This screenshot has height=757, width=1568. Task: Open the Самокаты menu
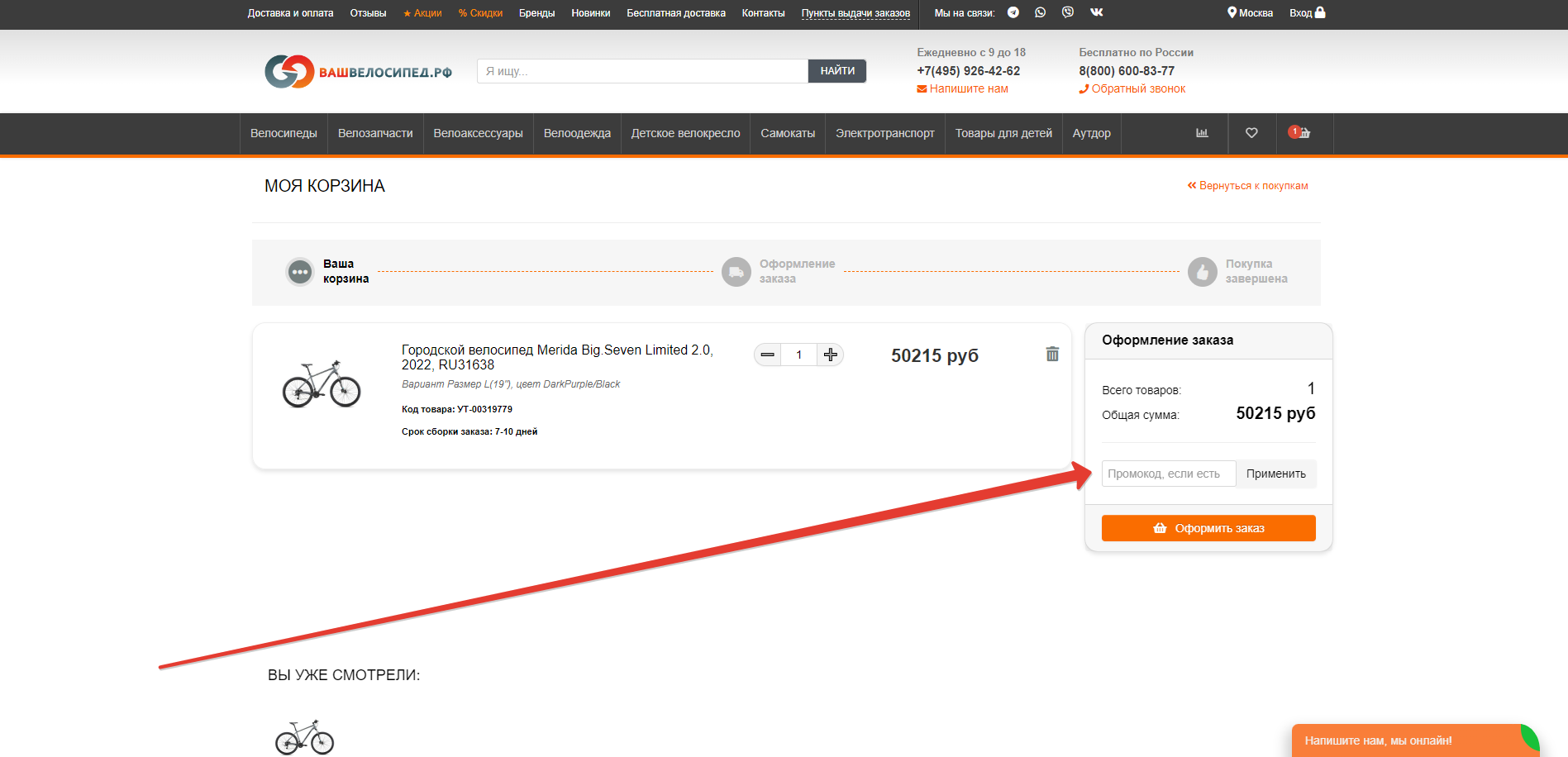(x=788, y=133)
